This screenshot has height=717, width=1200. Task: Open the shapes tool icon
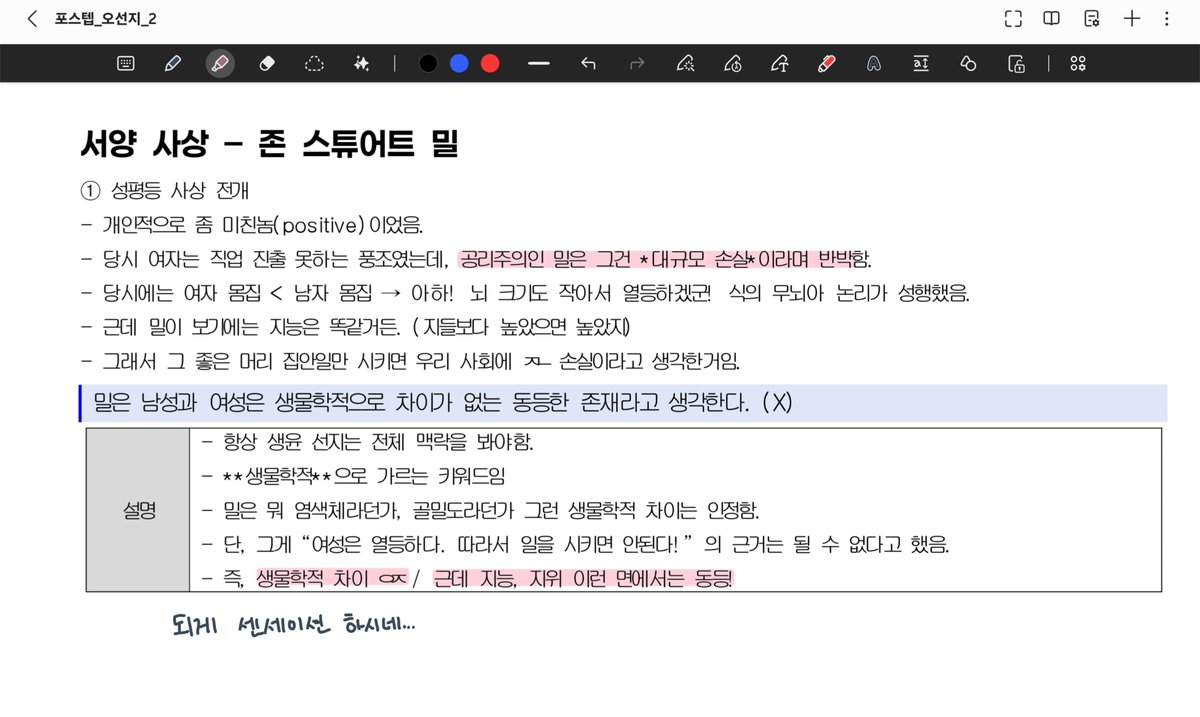point(967,64)
